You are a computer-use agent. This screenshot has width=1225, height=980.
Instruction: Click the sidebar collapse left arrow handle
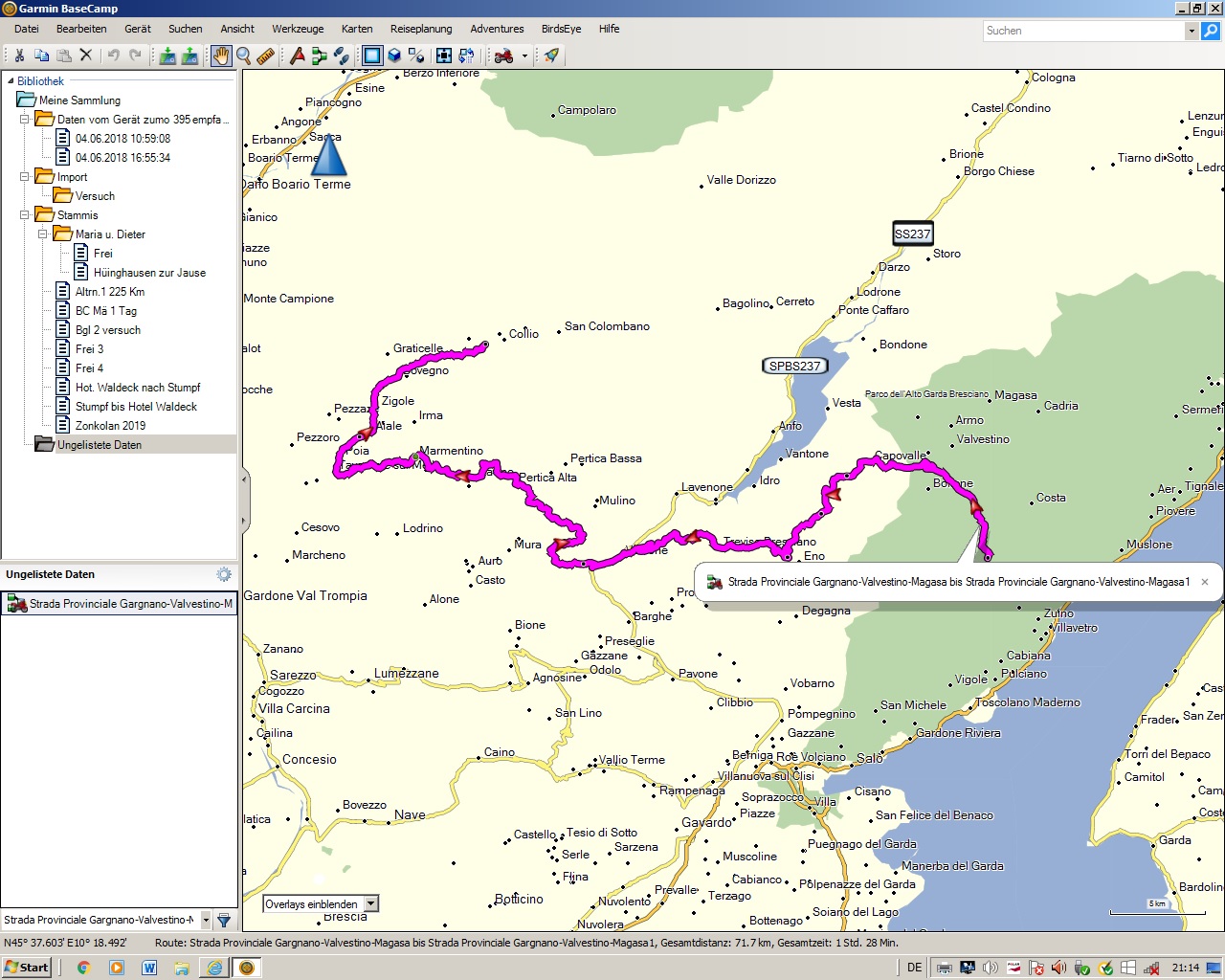(243, 479)
